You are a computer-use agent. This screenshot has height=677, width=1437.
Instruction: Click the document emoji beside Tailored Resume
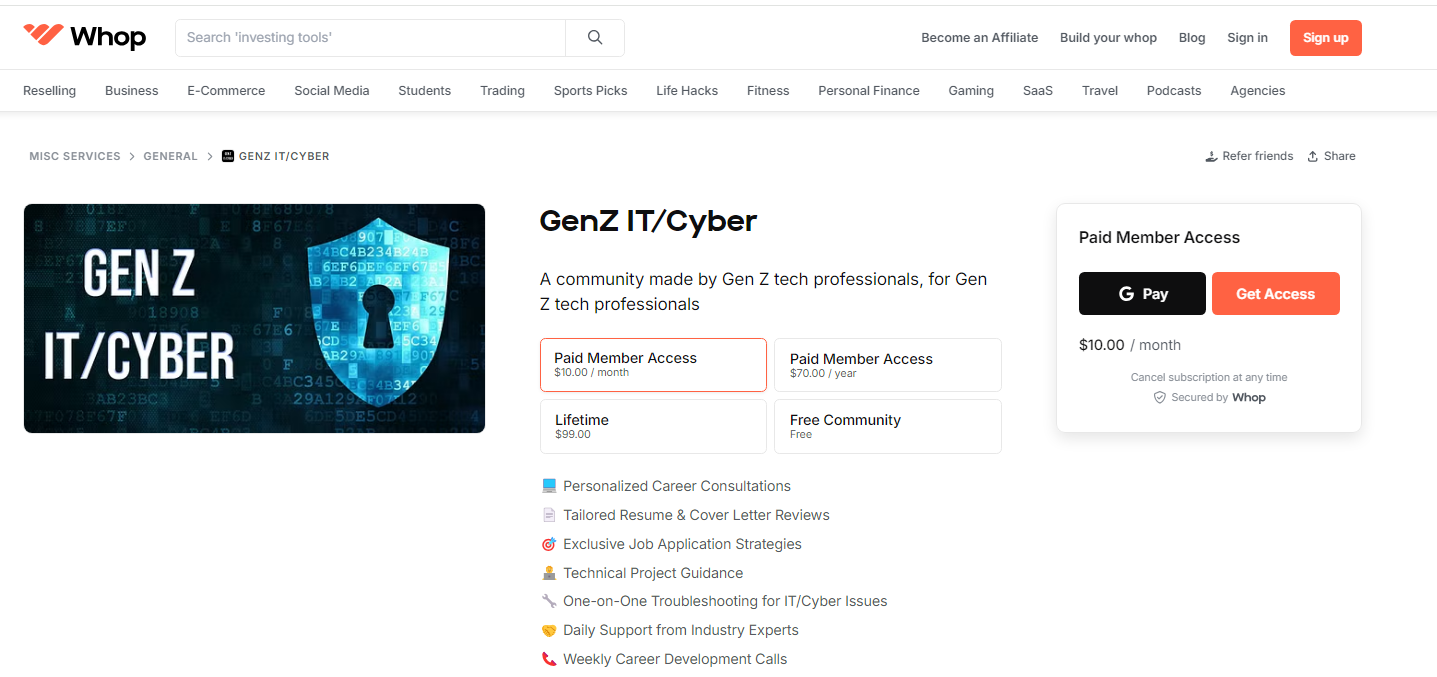click(549, 515)
